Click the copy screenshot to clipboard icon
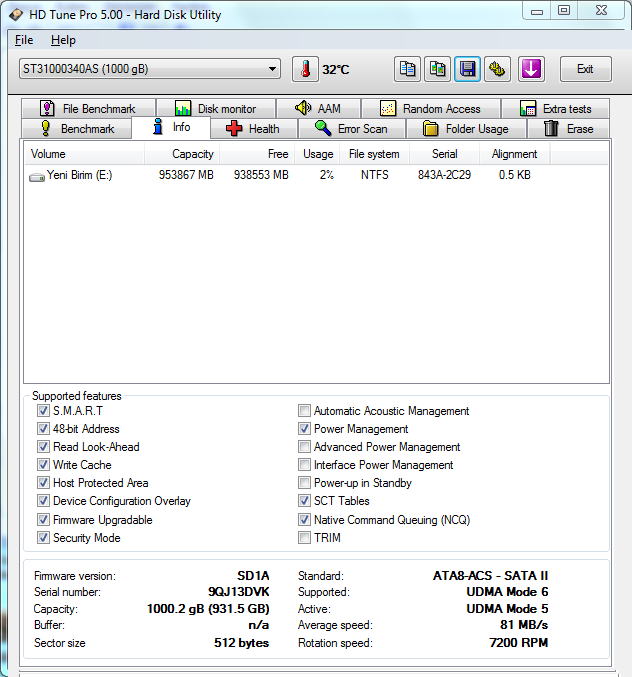 tap(437, 69)
